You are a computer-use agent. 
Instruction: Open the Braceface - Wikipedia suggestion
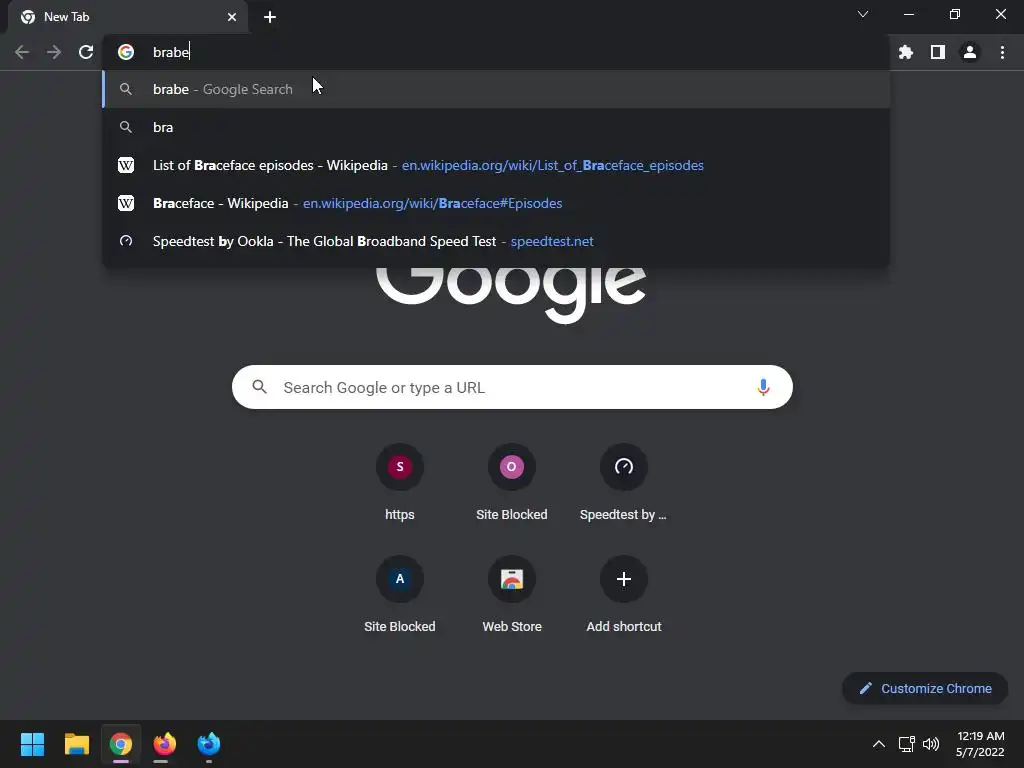pyautogui.click(x=496, y=203)
